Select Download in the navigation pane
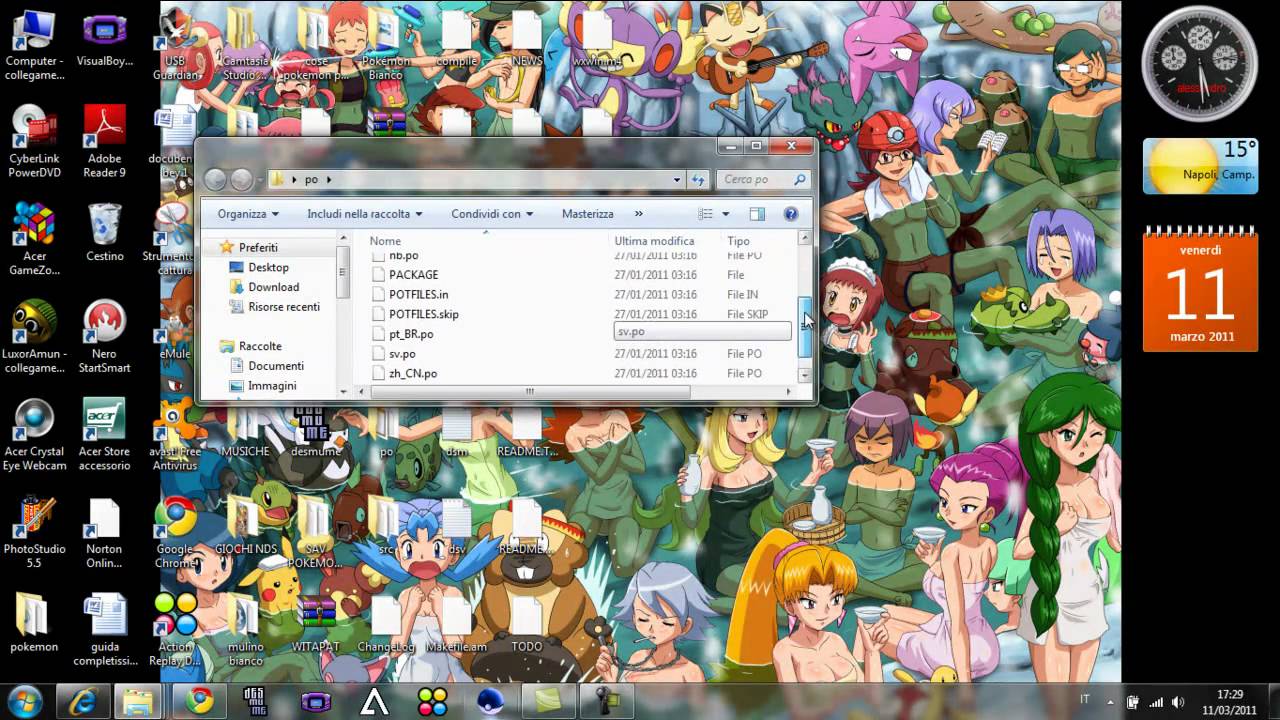This screenshot has height=720, width=1280. [273, 287]
